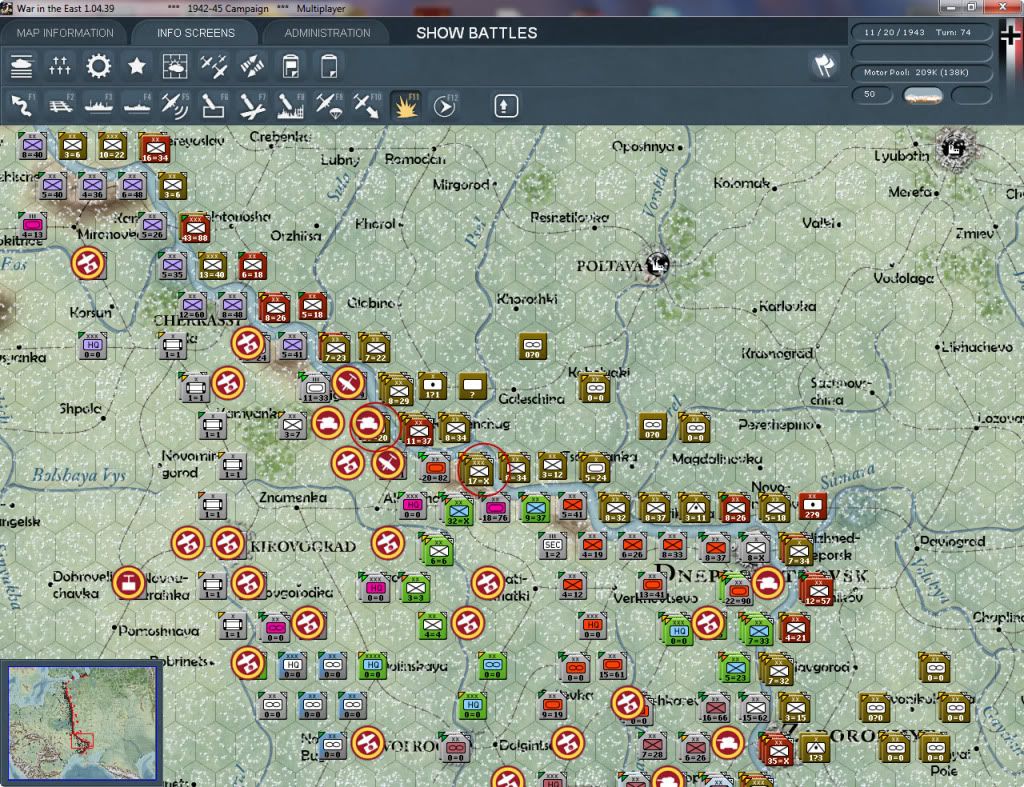Click the field showing 50

click(x=872, y=95)
